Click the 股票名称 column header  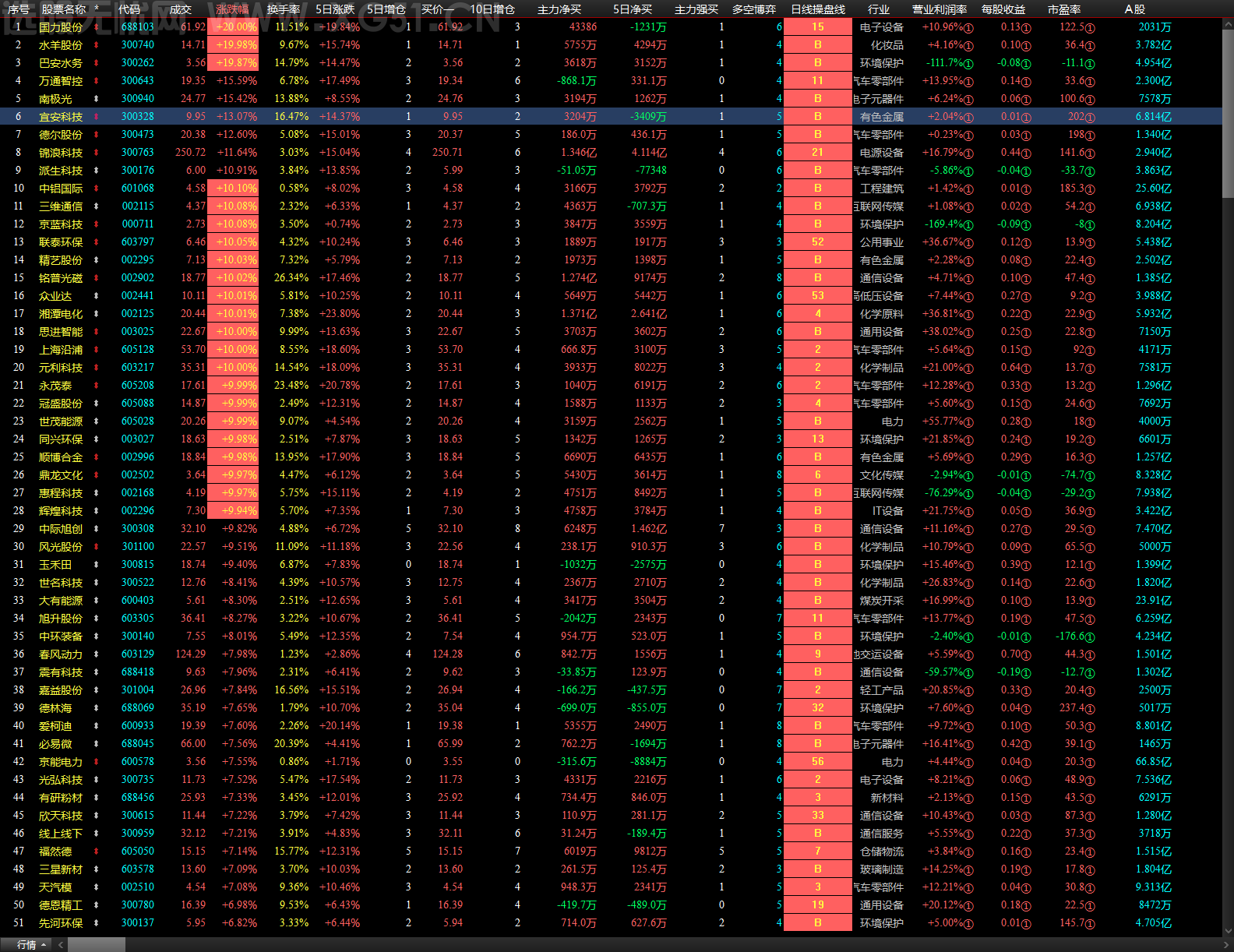click(64, 9)
